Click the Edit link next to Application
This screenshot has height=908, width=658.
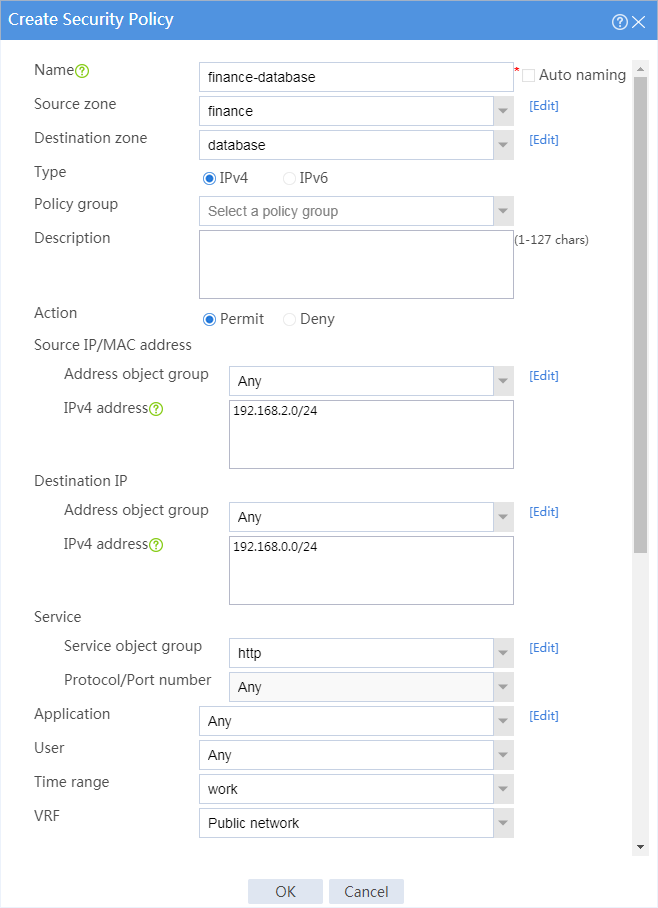pyautogui.click(x=544, y=716)
